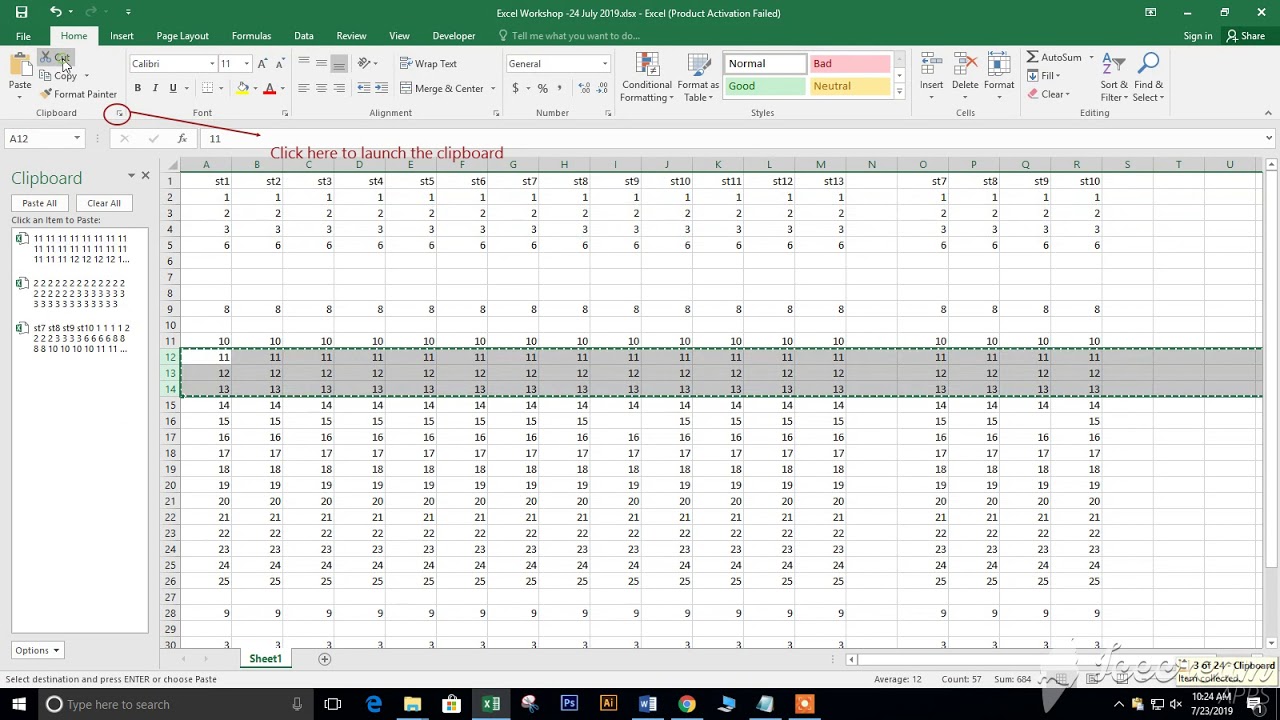Click the Insert cells icon
Viewport: 1280px width, 720px height.
click(931, 65)
